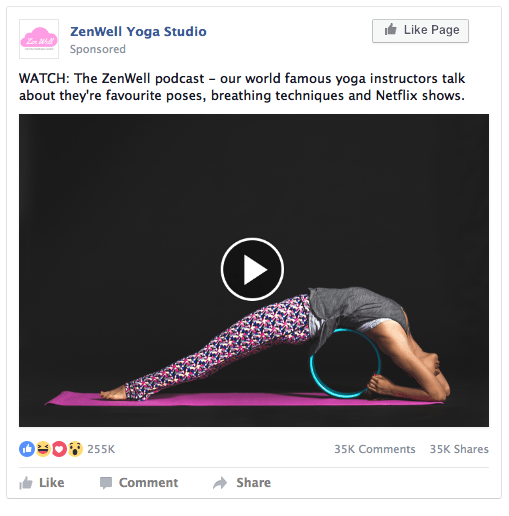Click the Comment button
Image resolution: width=509 pixels, height=516 pixels.
[x=139, y=483]
